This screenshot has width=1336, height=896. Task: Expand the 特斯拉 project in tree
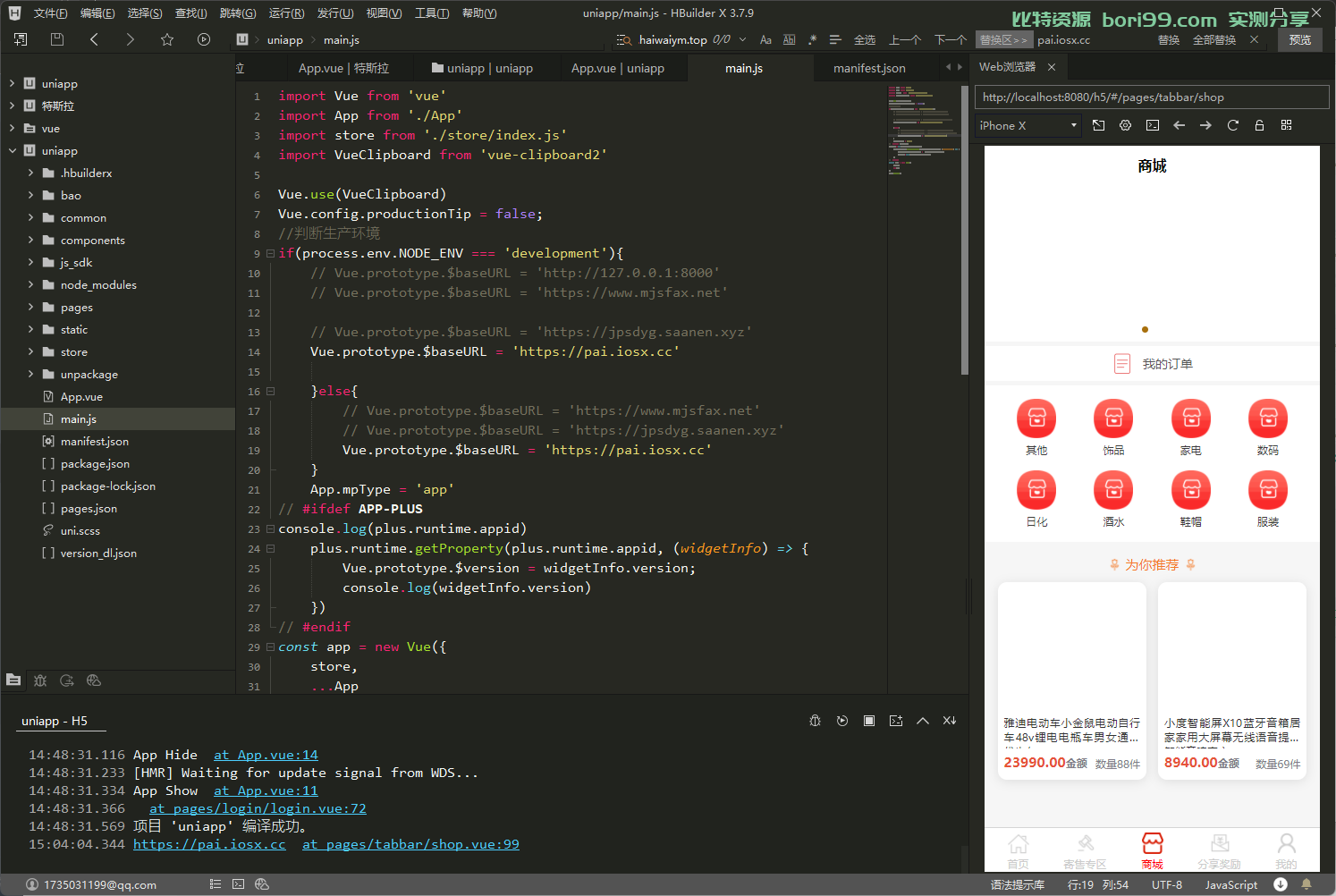13,106
